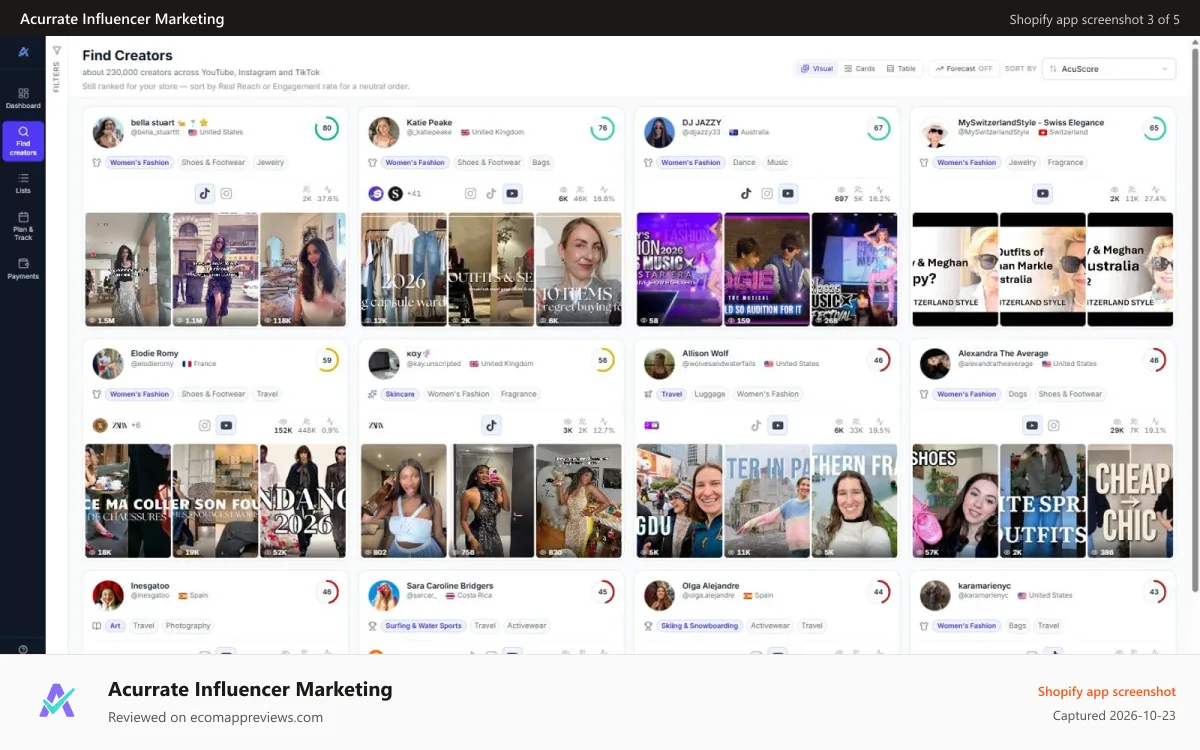Click Skiing & Snowboarding tag
Image resolution: width=1200 pixels, height=750 pixels.
tap(700, 626)
